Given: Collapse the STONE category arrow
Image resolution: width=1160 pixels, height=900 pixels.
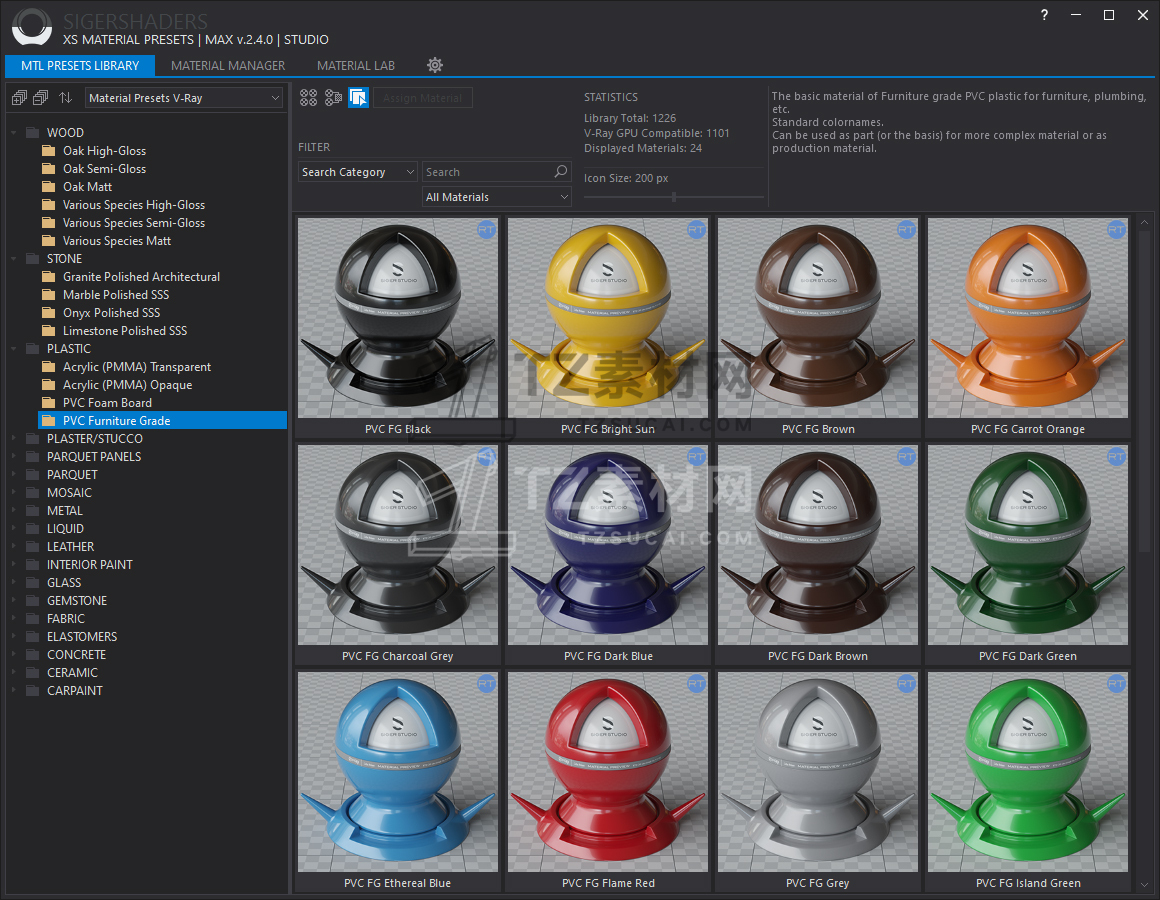Looking at the screenshot, I should coord(14,259).
